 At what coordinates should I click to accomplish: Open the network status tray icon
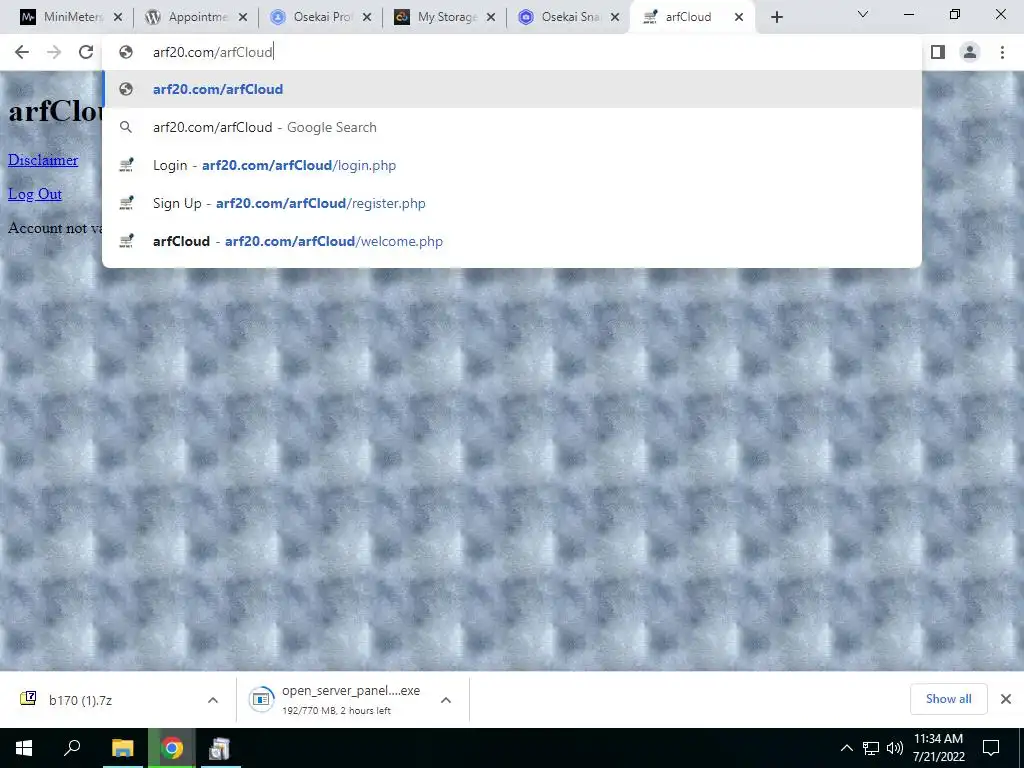click(871, 748)
